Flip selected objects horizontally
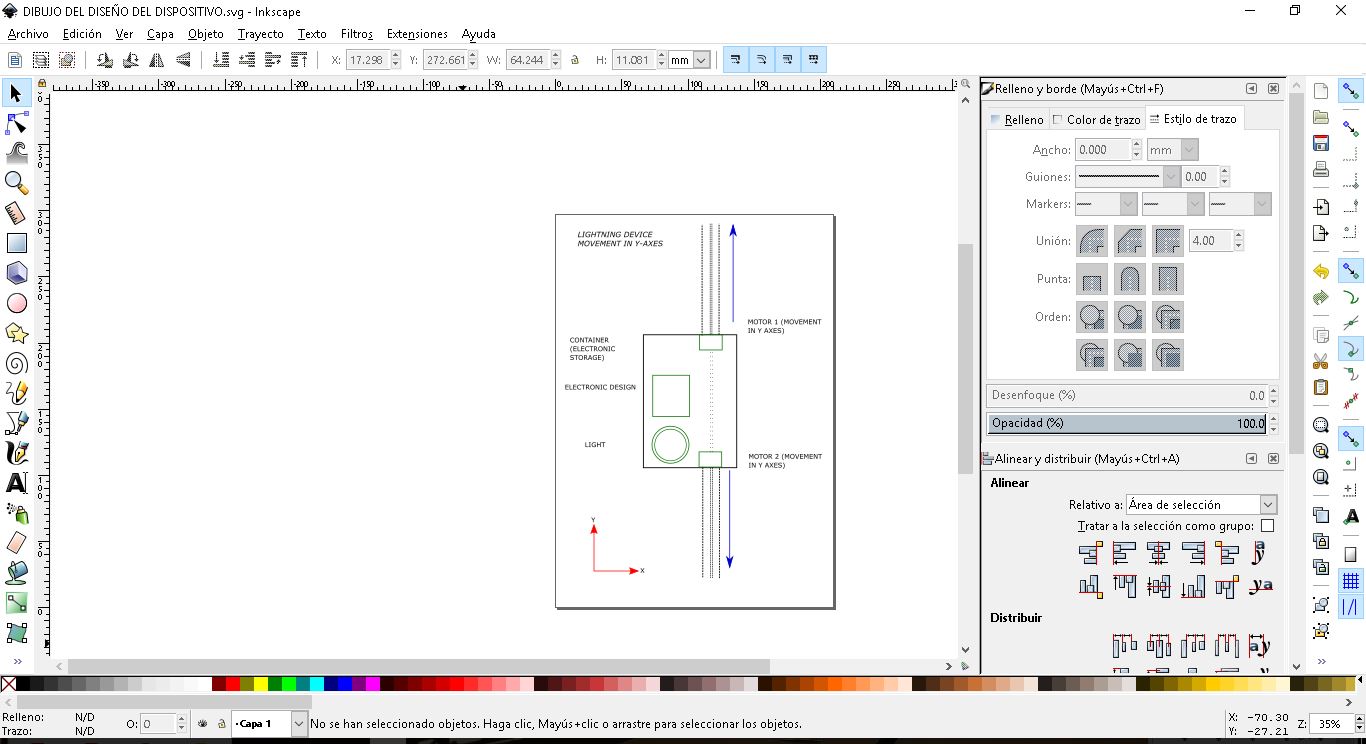Image resolution: width=1366 pixels, height=744 pixels. [x=156, y=60]
